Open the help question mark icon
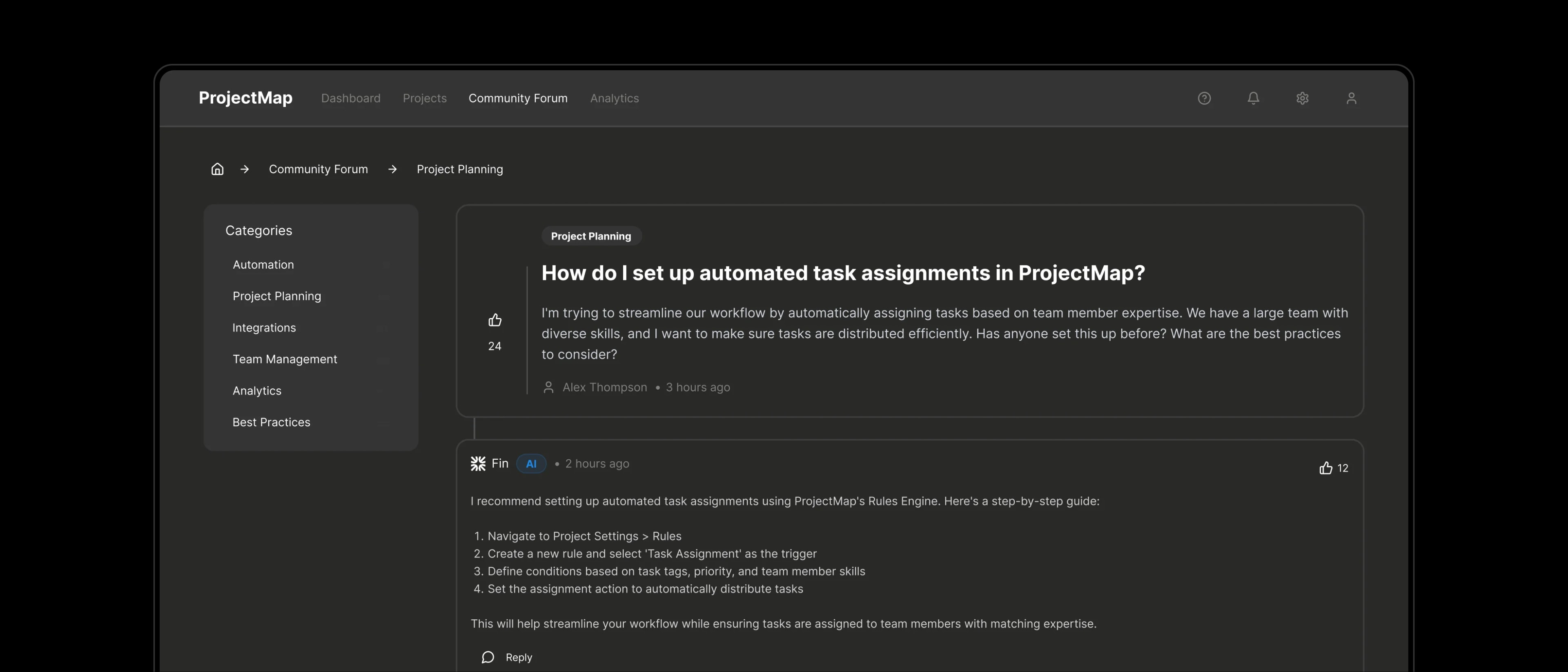Image resolution: width=1568 pixels, height=672 pixels. pyautogui.click(x=1204, y=98)
